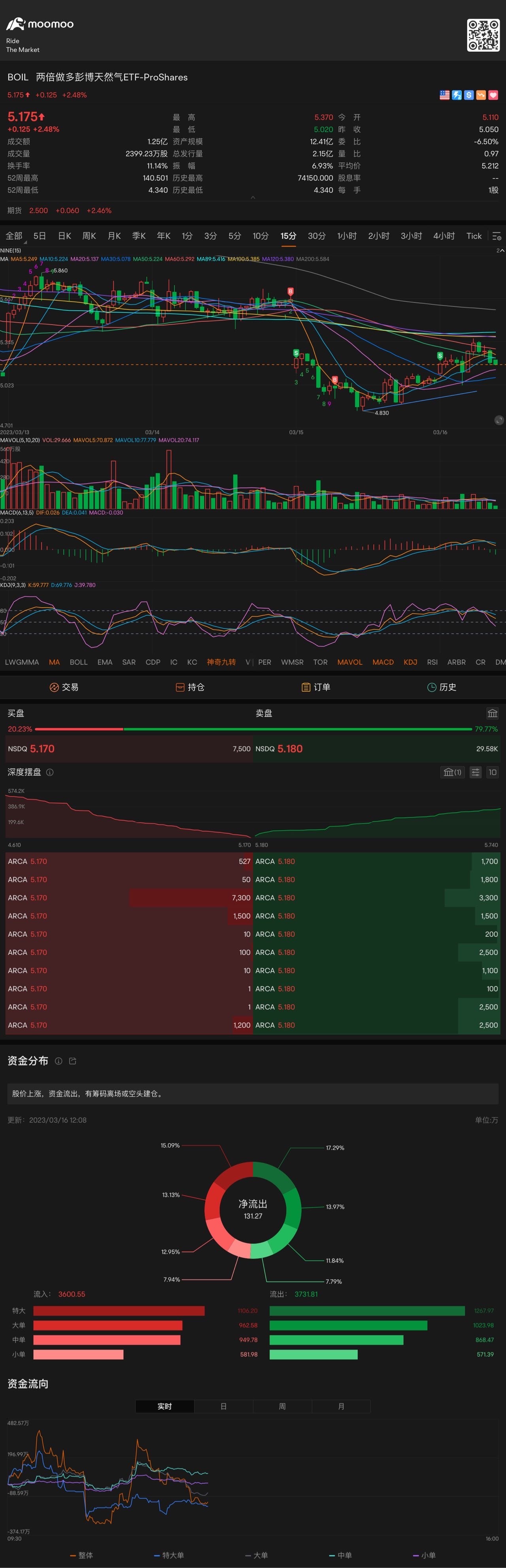Select 周 in 资金流向 tabs
Screen dimensions: 506x1568
[x=282, y=1406]
